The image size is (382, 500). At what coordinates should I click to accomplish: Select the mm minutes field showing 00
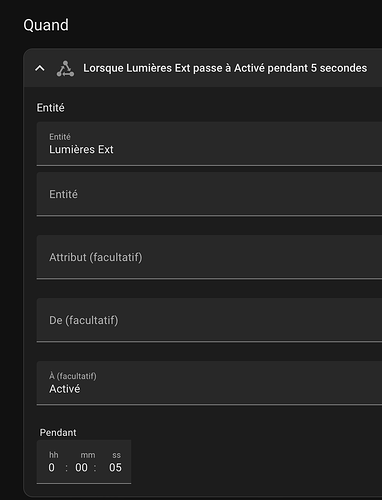81,467
